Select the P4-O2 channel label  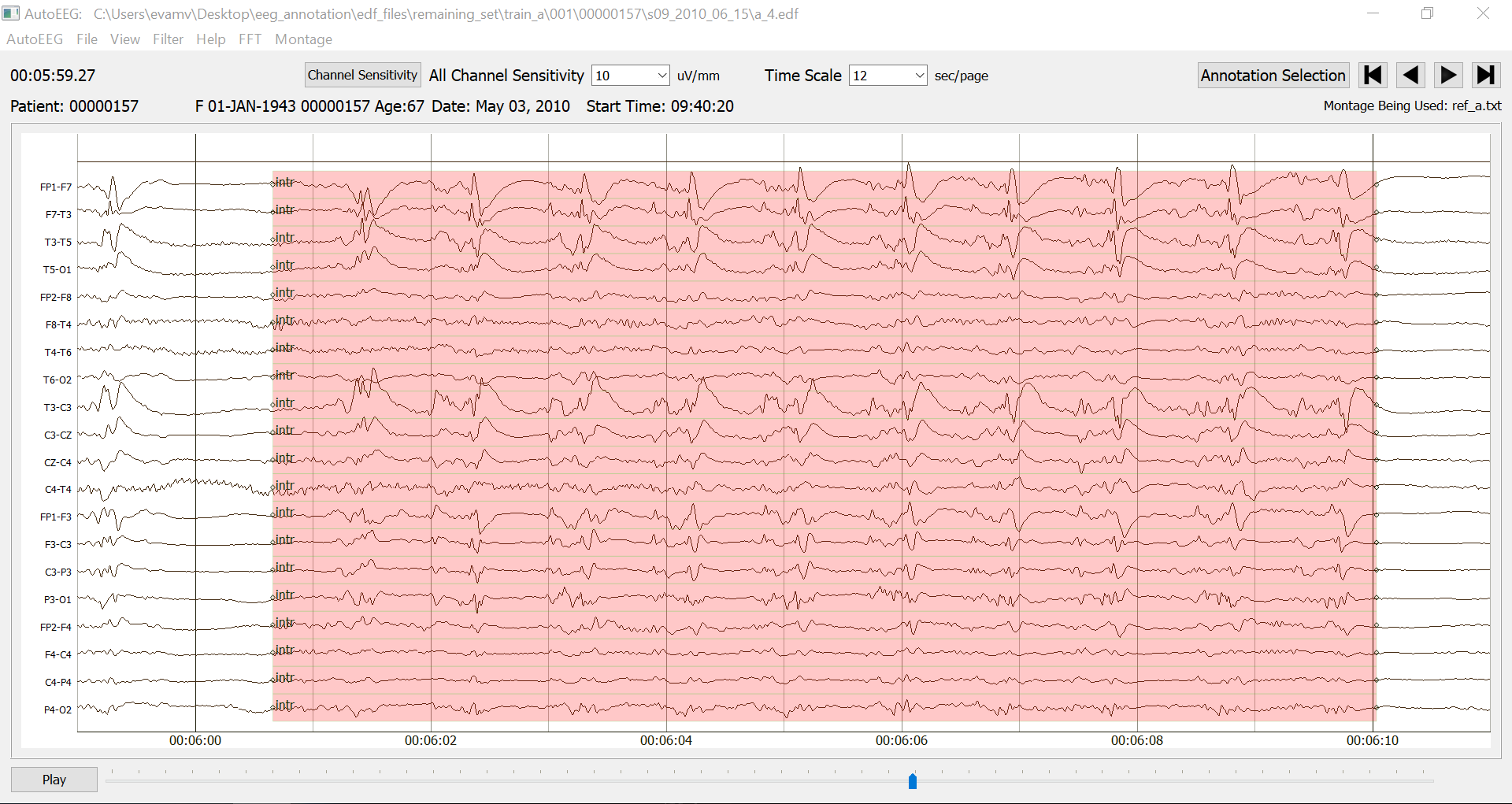point(57,710)
